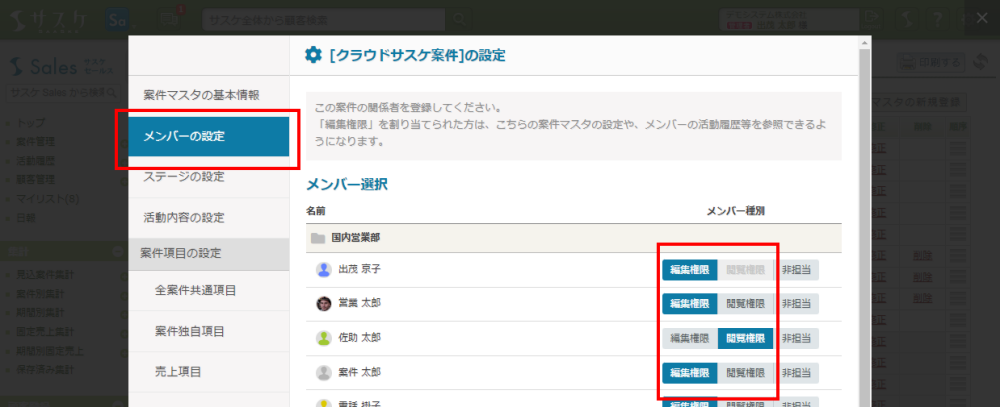1000x407 pixels.
Task: Click the 国内営業部 folder icon
Action: point(318,239)
